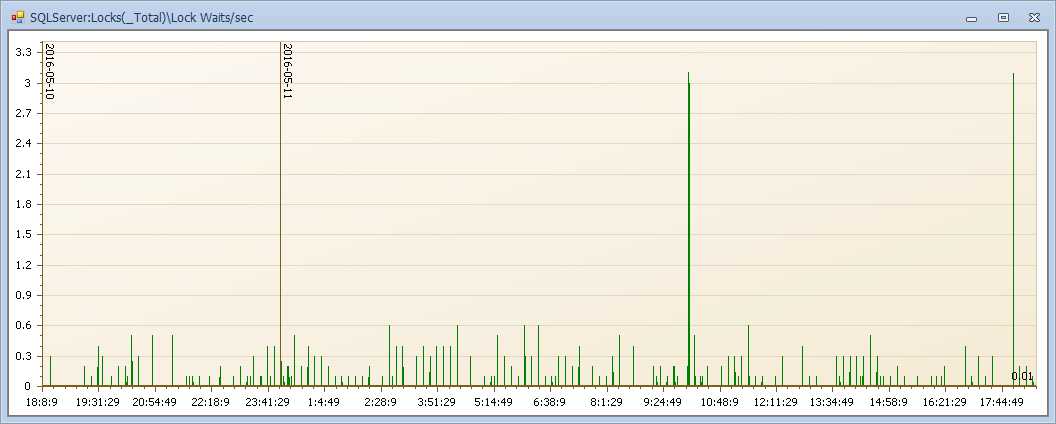Click the 3.3 y-axis label

coord(24,52)
